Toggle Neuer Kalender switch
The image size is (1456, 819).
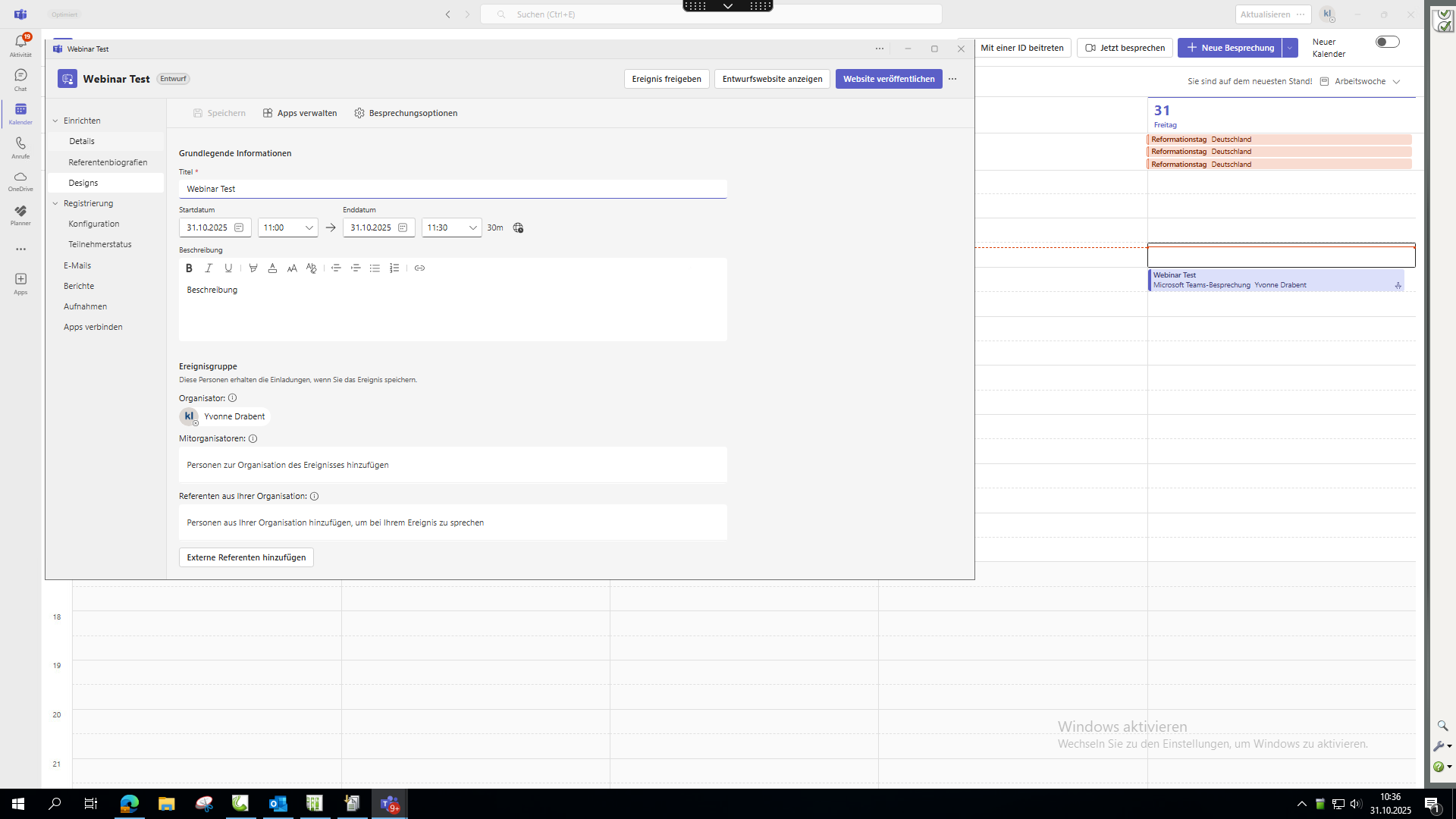[1387, 42]
